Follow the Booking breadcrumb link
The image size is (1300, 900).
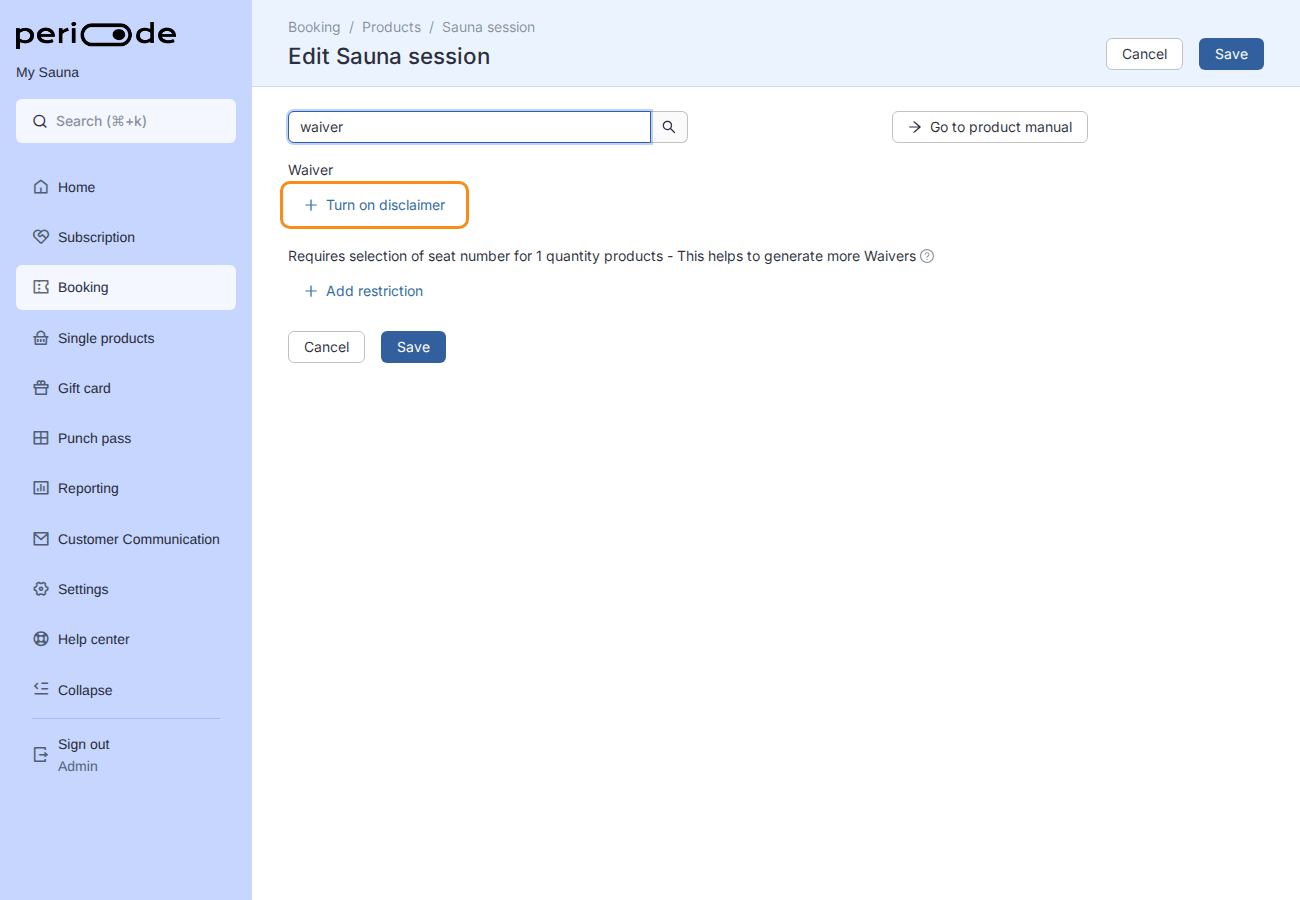coord(314,27)
